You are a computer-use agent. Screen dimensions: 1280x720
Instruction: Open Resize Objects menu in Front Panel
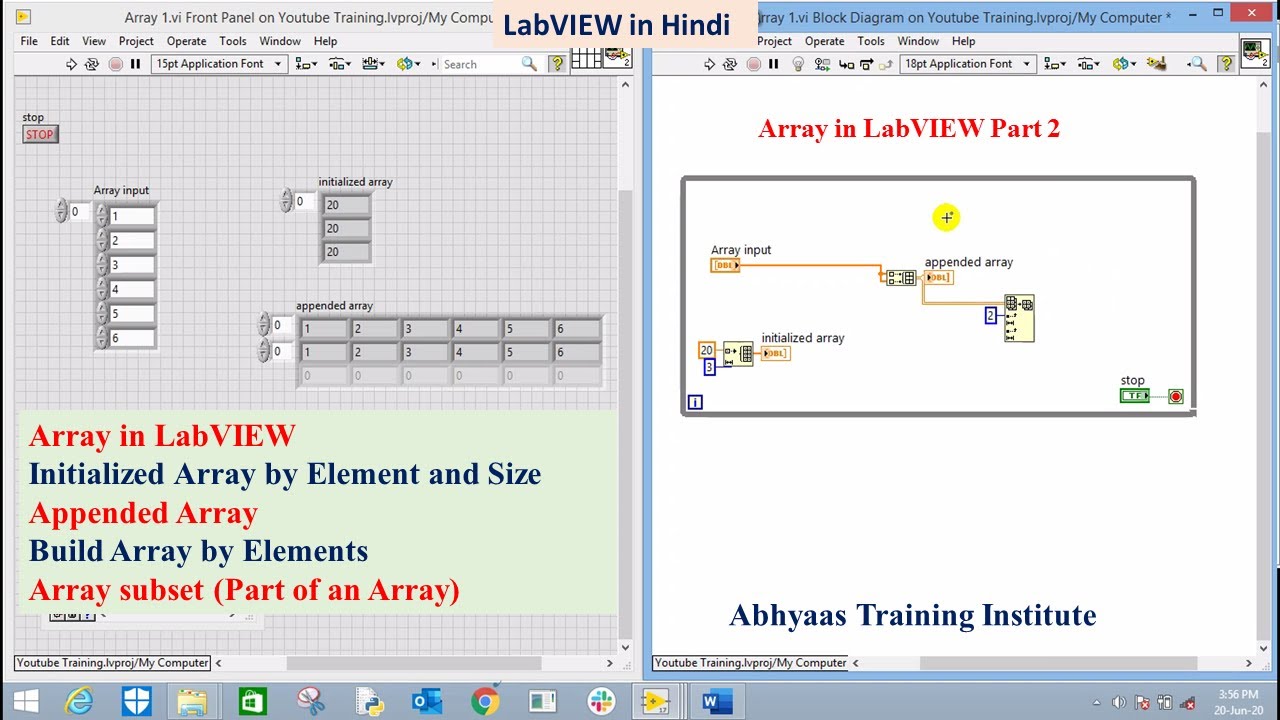click(x=374, y=64)
